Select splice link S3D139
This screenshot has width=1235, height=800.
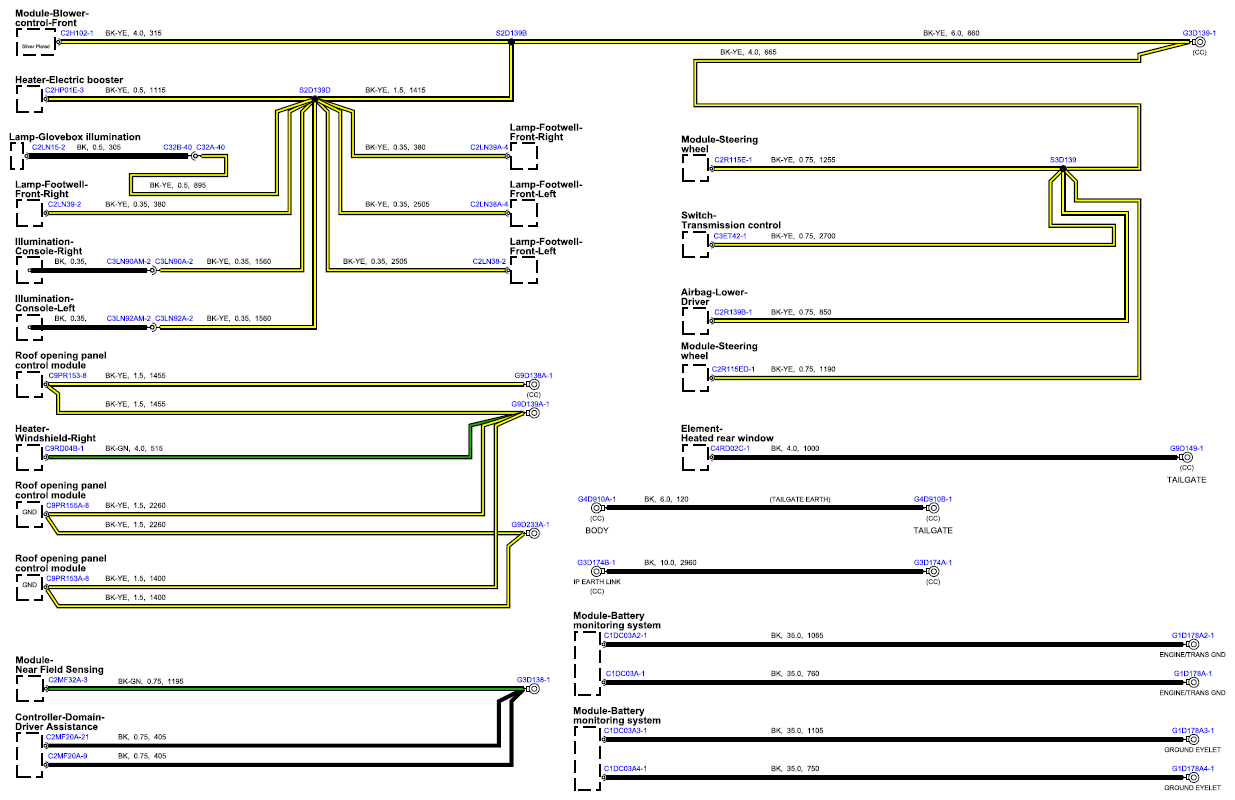pyautogui.click(x=1063, y=160)
